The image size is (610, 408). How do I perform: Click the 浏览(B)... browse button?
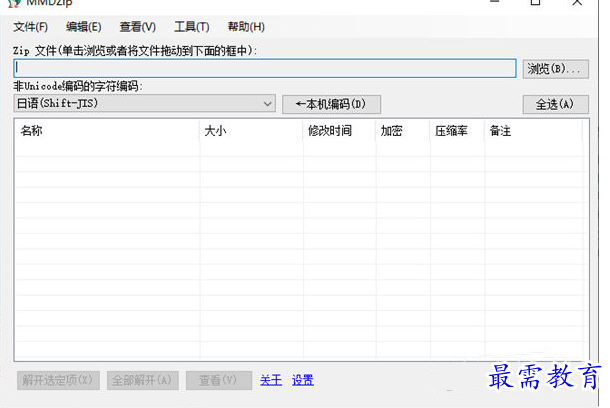pos(555,69)
